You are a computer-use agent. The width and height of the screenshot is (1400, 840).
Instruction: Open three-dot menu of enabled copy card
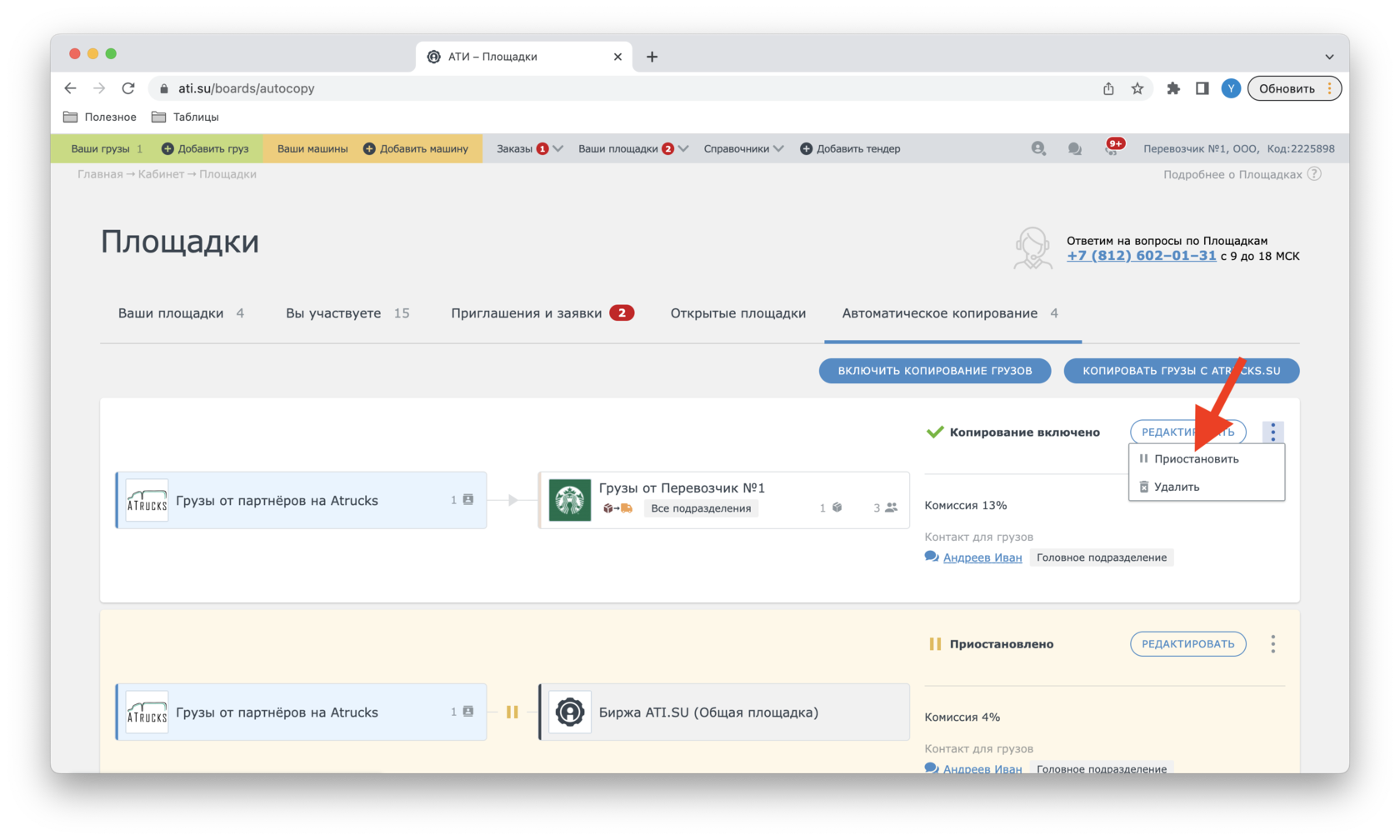coord(1272,432)
